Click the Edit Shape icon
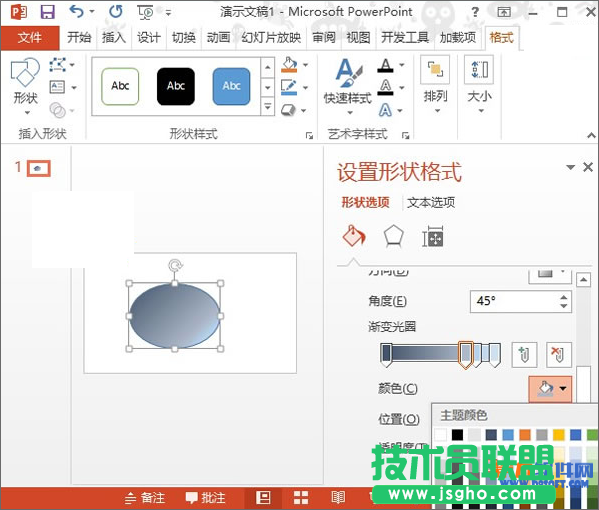The image size is (599, 510). click(x=57, y=65)
